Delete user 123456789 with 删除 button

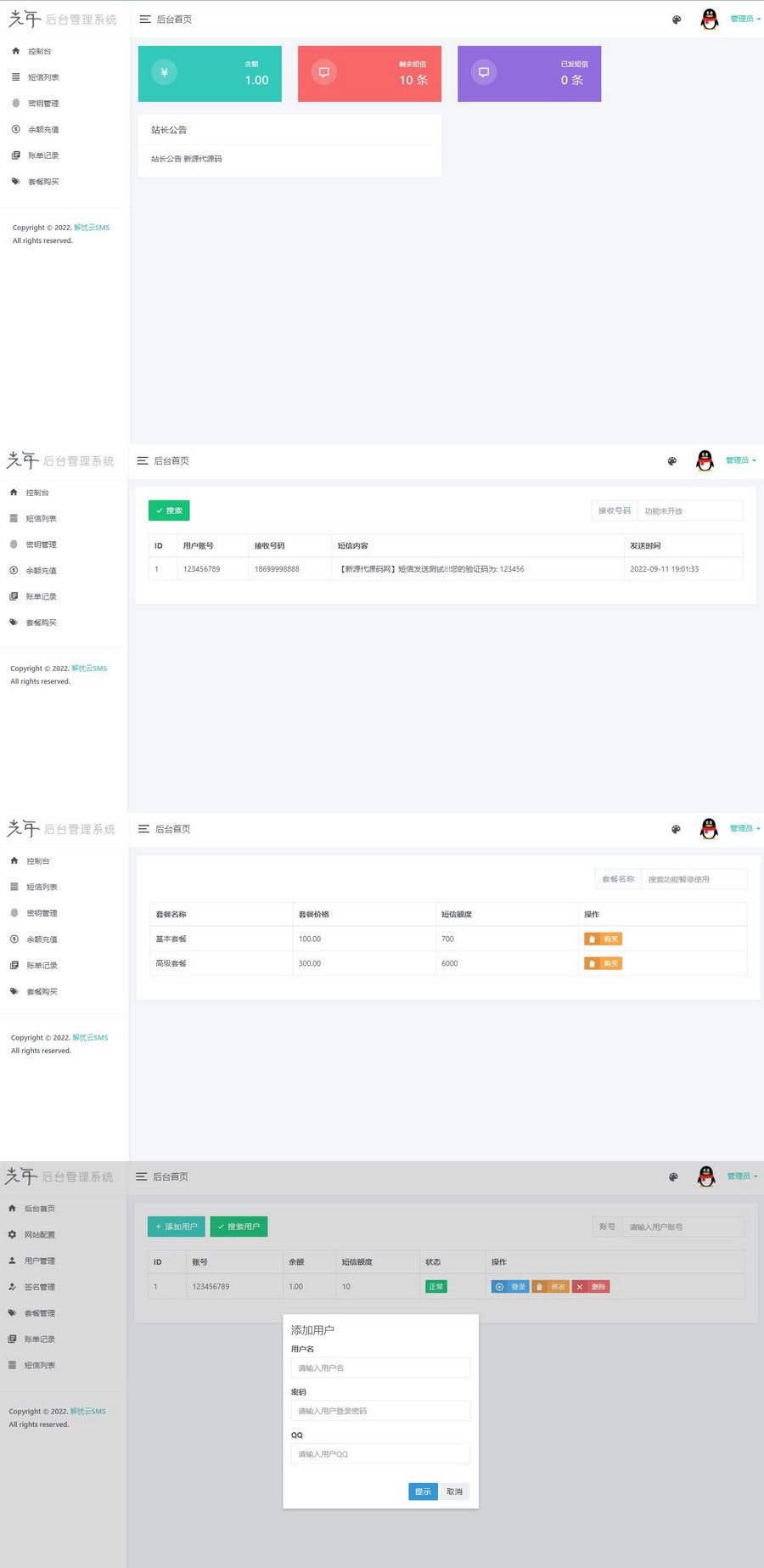[x=591, y=1287]
